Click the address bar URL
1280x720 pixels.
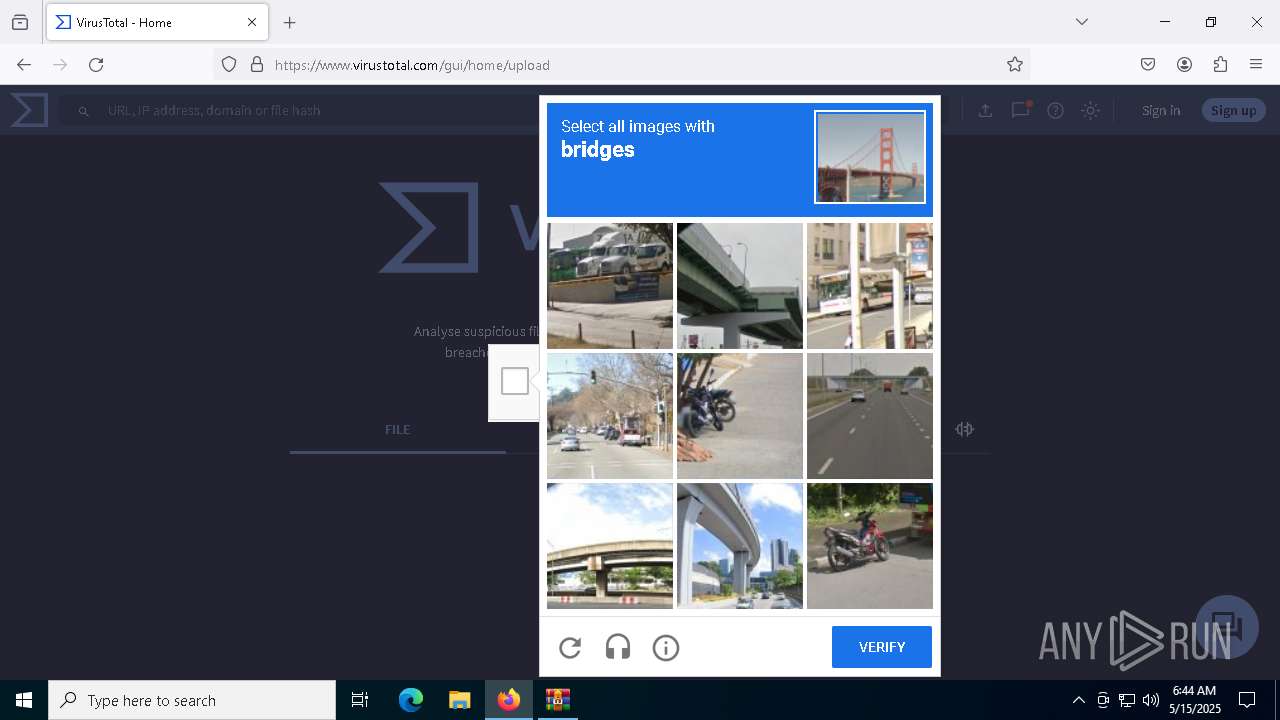pyautogui.click(x=412, y=65)
